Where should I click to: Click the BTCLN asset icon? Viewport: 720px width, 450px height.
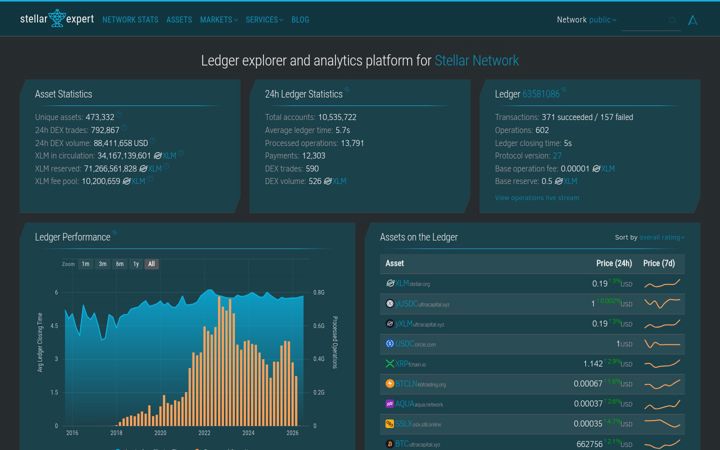click(390, 383)
